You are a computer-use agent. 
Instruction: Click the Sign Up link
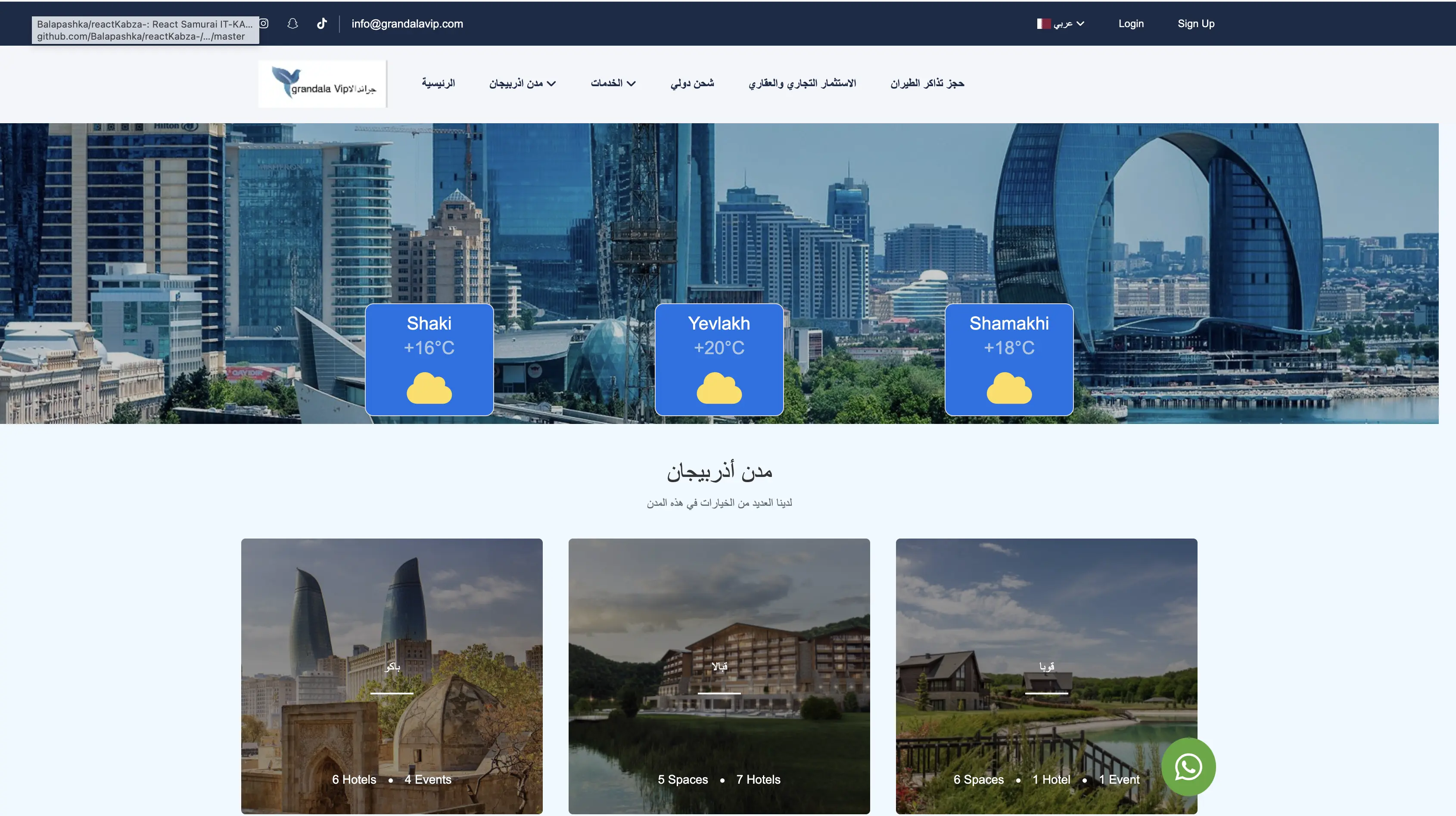point(1195,24)
